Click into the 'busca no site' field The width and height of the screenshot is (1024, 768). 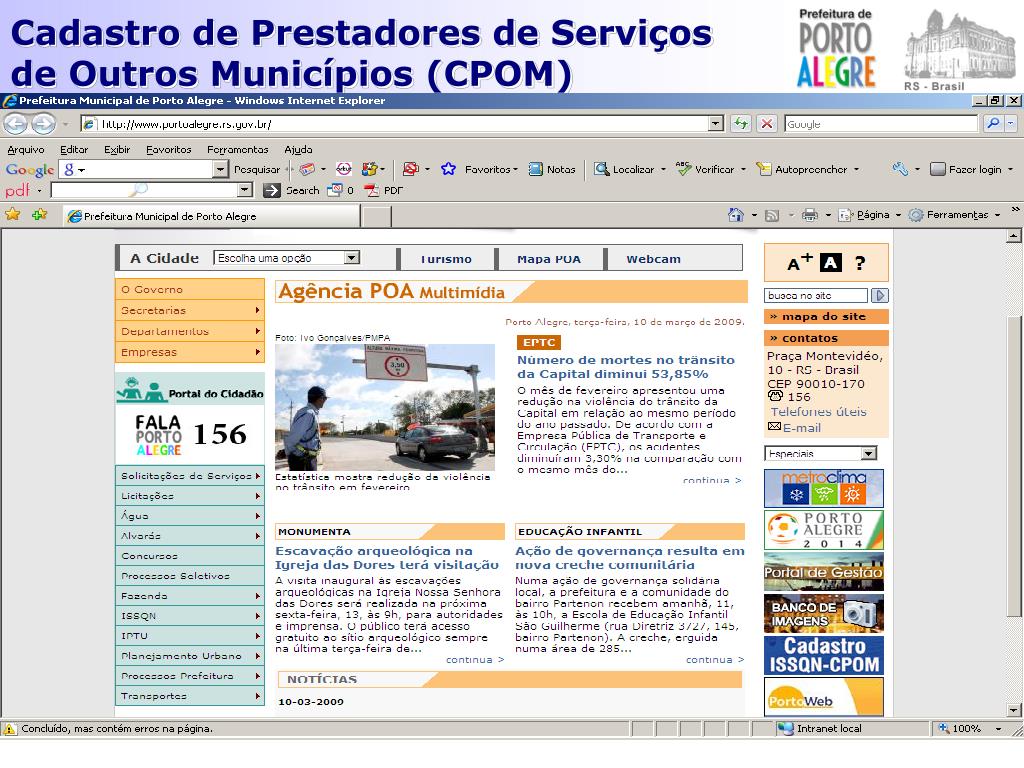(816, 295)
